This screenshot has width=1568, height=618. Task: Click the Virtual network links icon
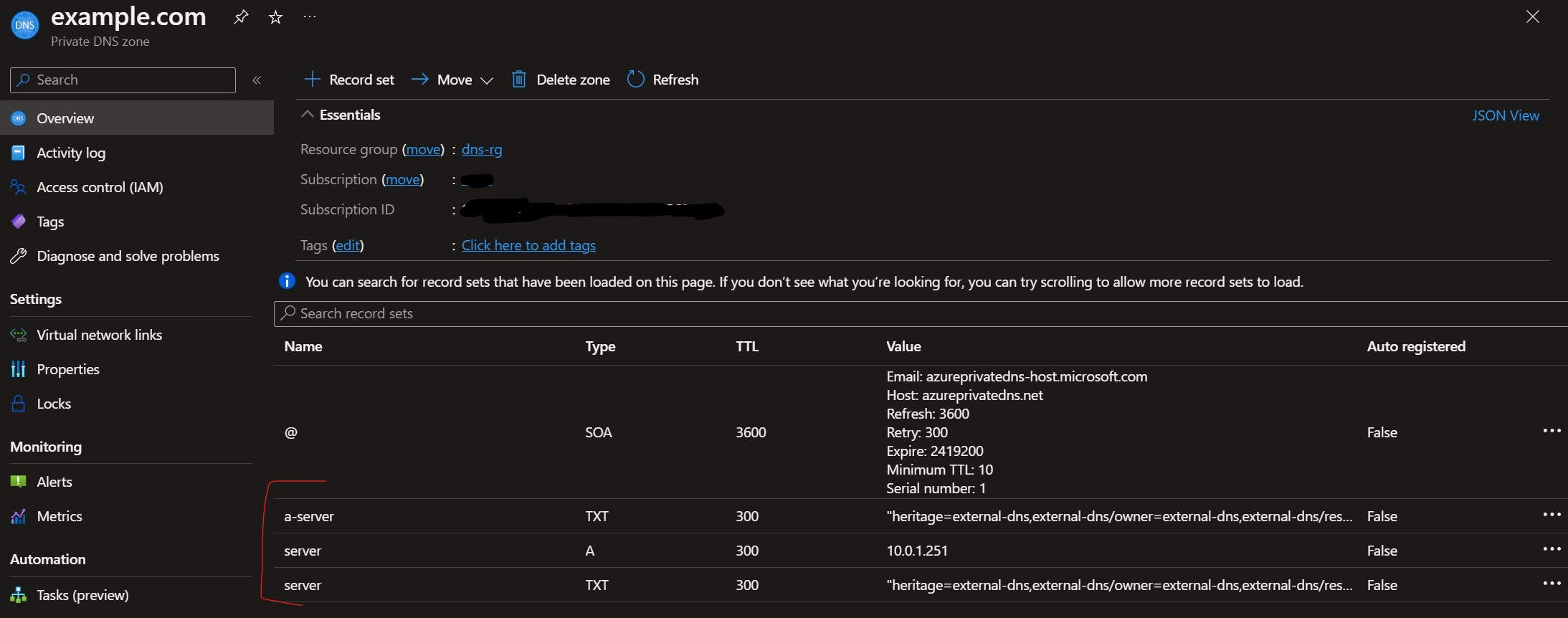tap(19, 335)
